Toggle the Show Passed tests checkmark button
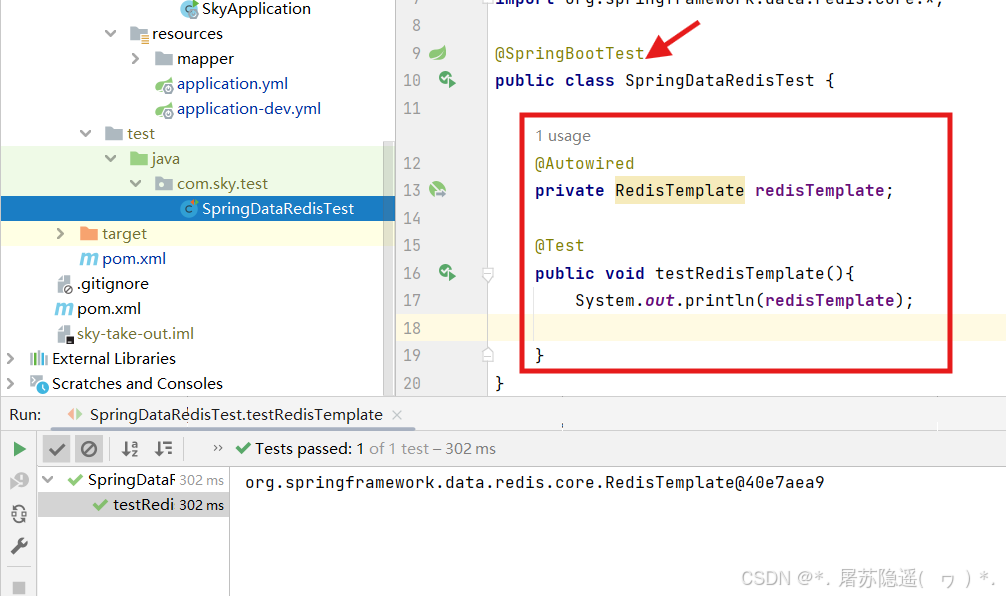The height and width of the screenshot is (596, 1006). pos(56,449)
